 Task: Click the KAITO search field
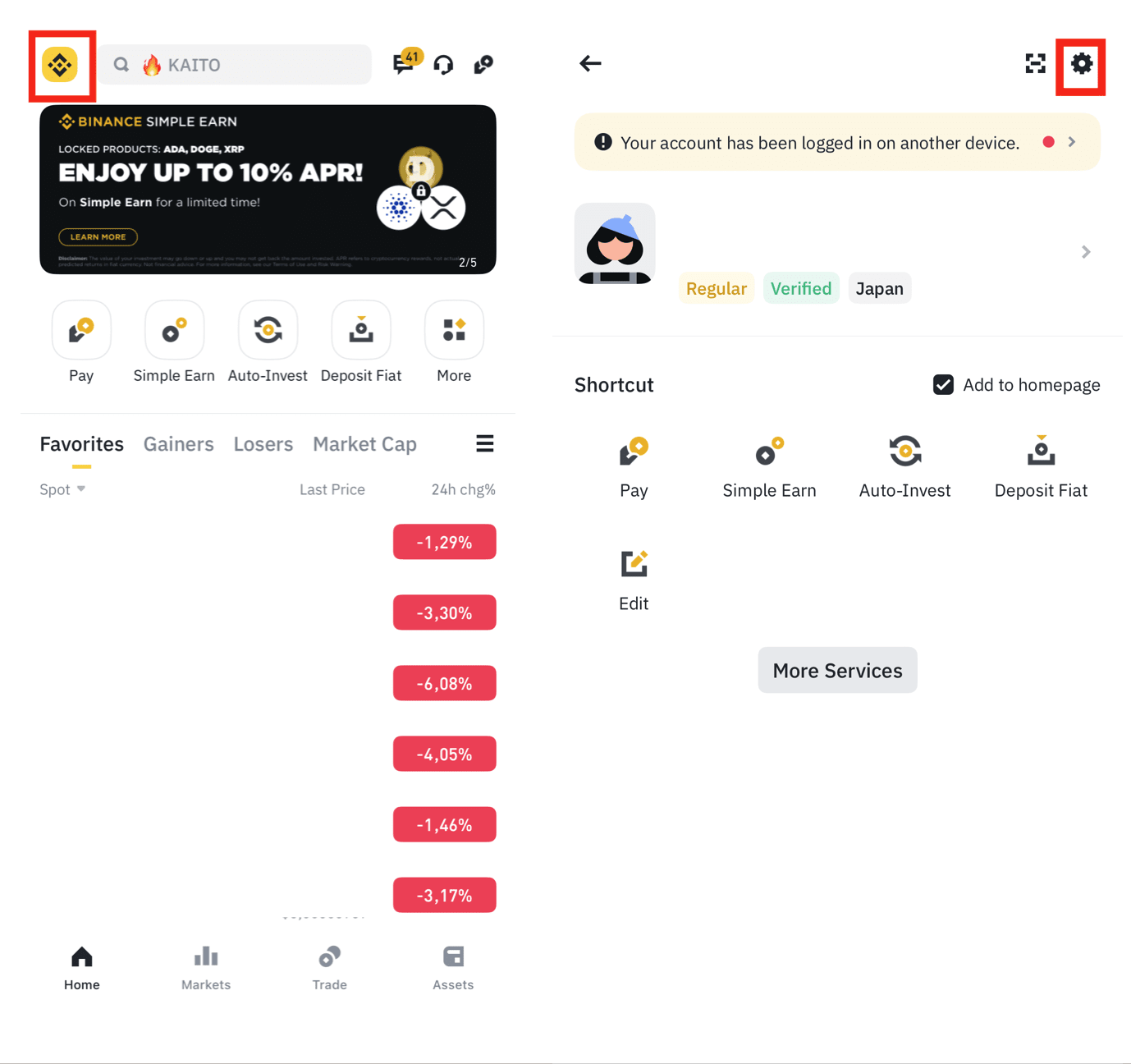click(236, 65)
